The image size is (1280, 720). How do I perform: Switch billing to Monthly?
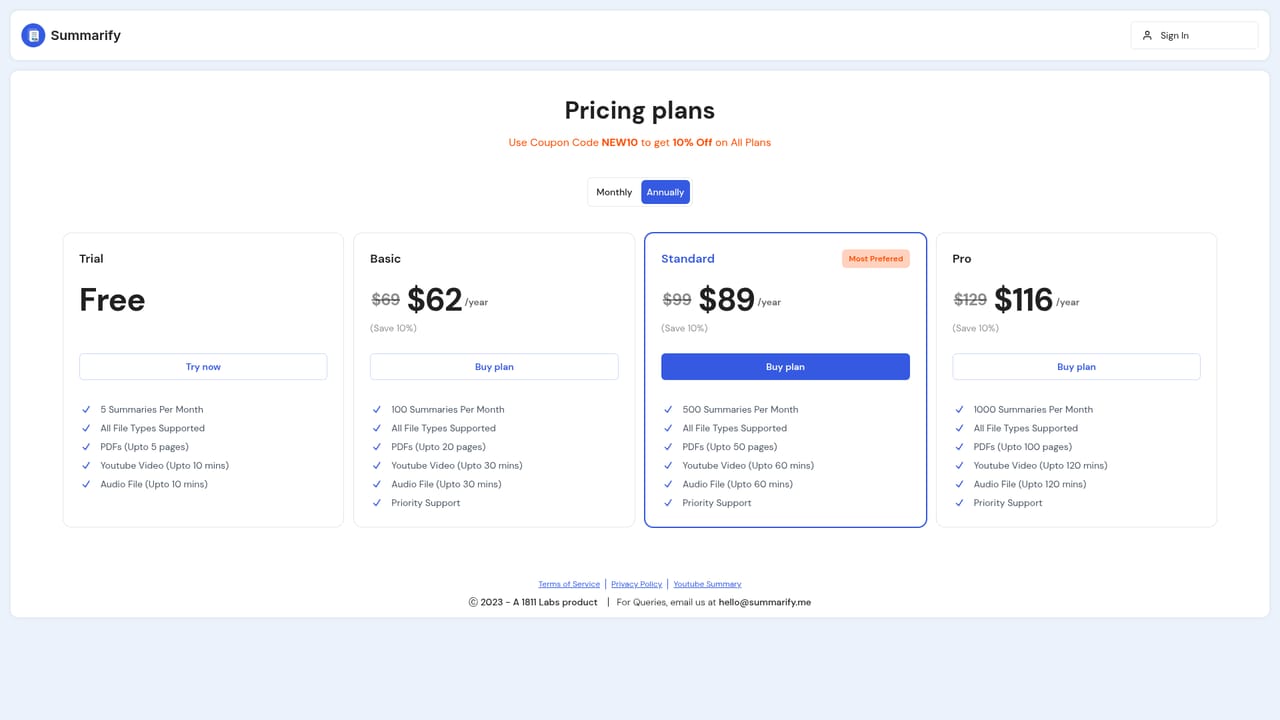614,192
